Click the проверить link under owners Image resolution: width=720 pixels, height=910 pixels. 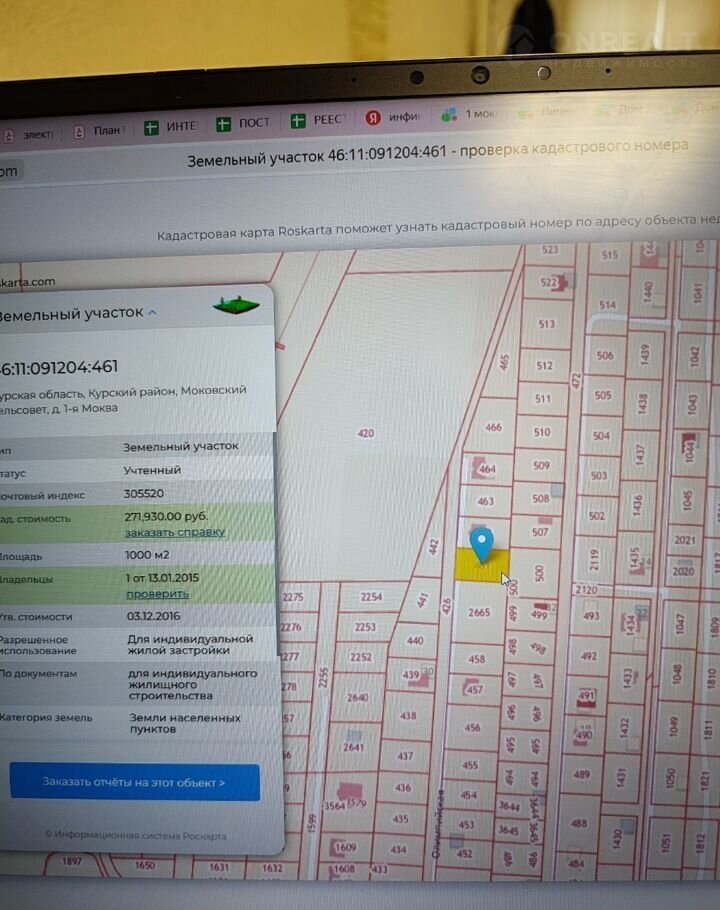pos(156,594)
